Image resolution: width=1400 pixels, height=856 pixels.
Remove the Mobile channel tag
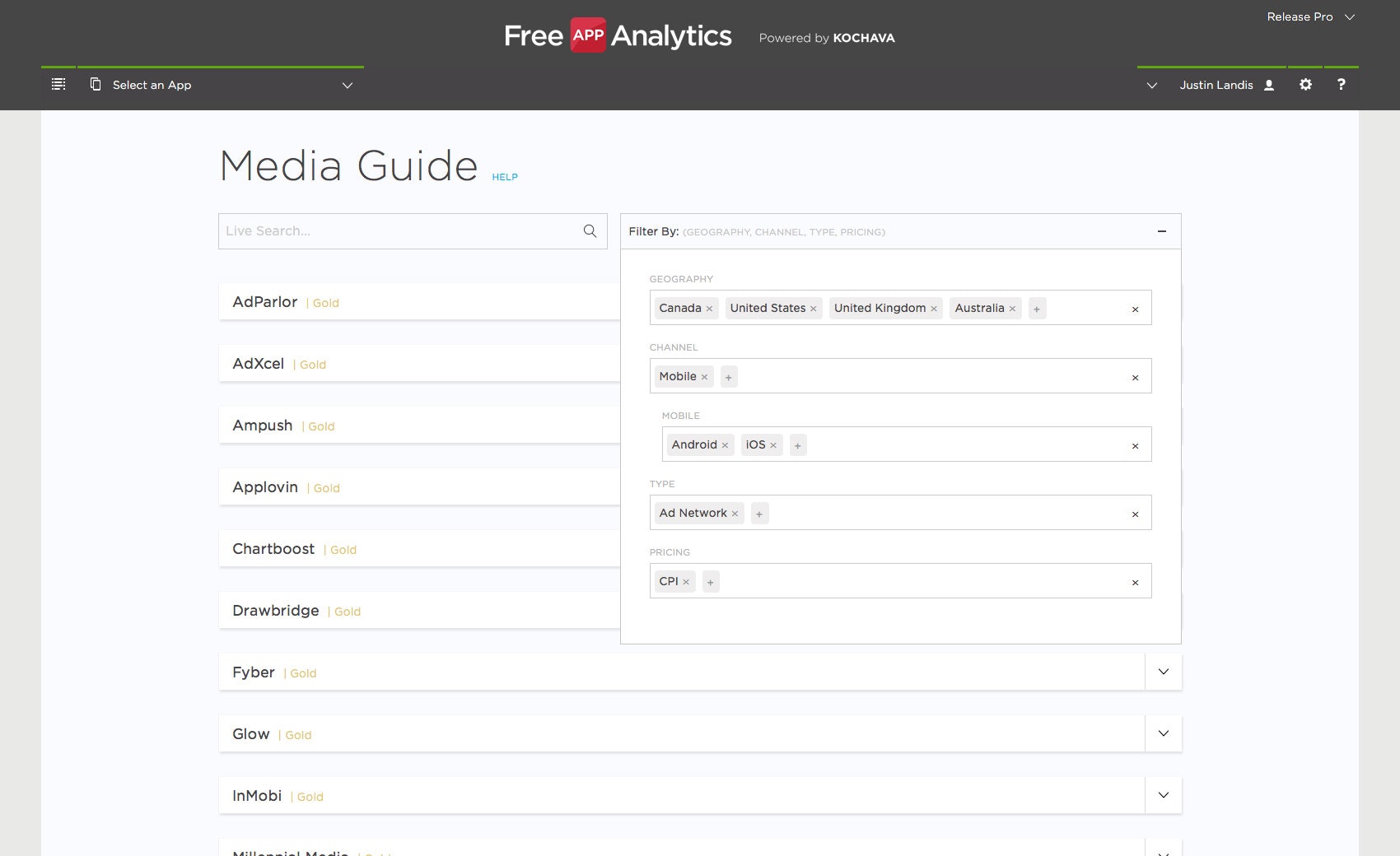coord(704,377)
